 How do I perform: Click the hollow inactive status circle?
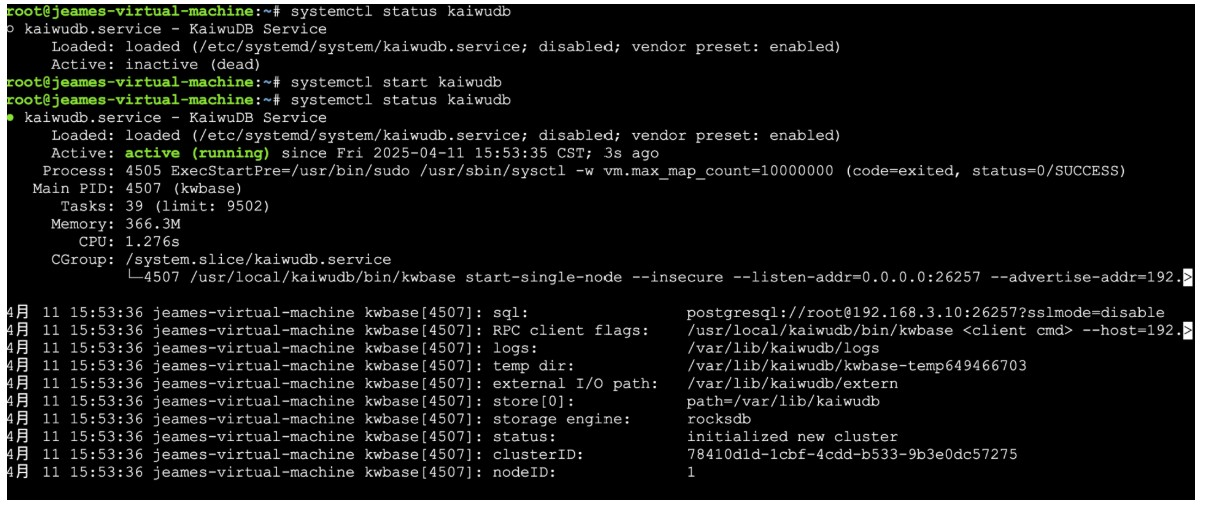[10, 29]
